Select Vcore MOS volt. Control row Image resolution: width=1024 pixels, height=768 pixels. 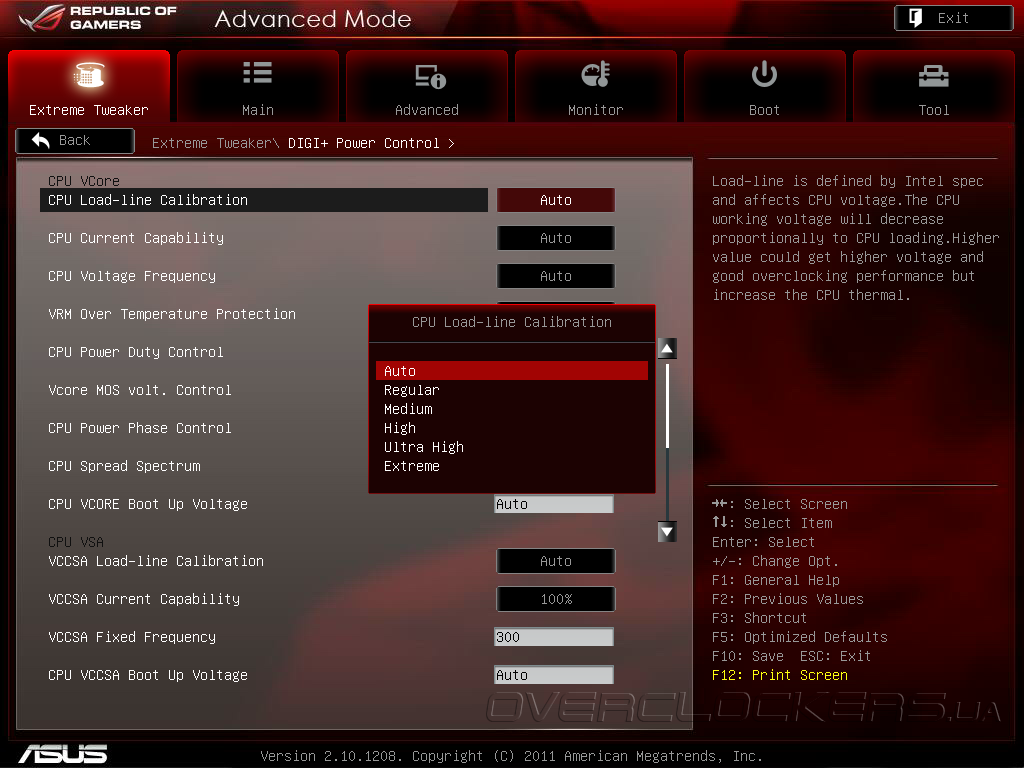click(x=140, y=390)
